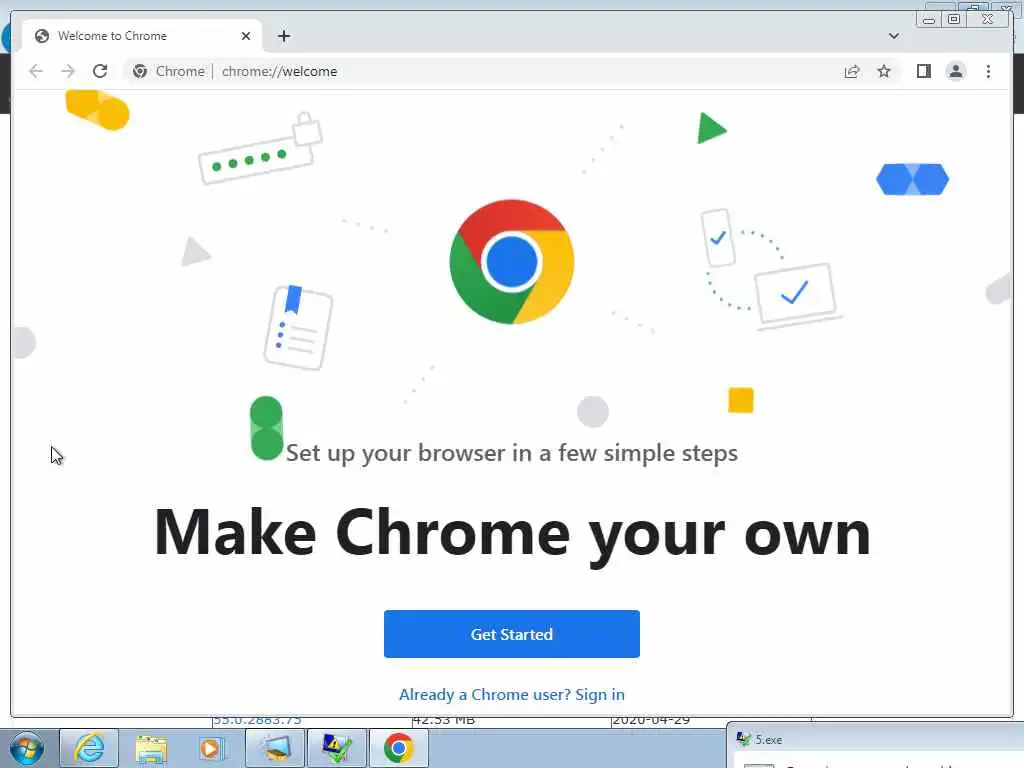Open the fifth taskbar program icon

(x=275, y=748)
